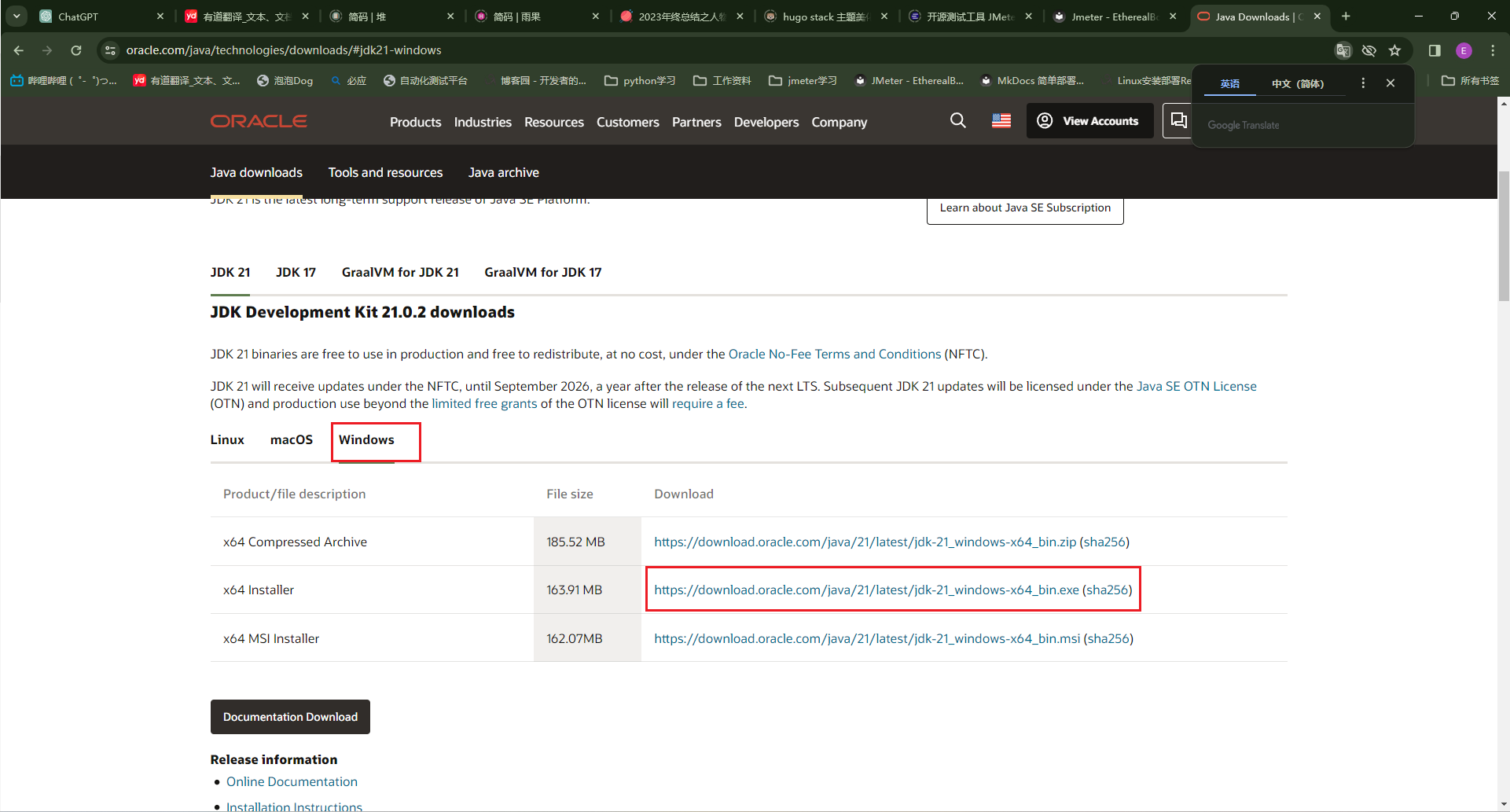Download the x64 Compressed Archive zip link
The width and height of the screenshot is (1510, 812).
865,542
